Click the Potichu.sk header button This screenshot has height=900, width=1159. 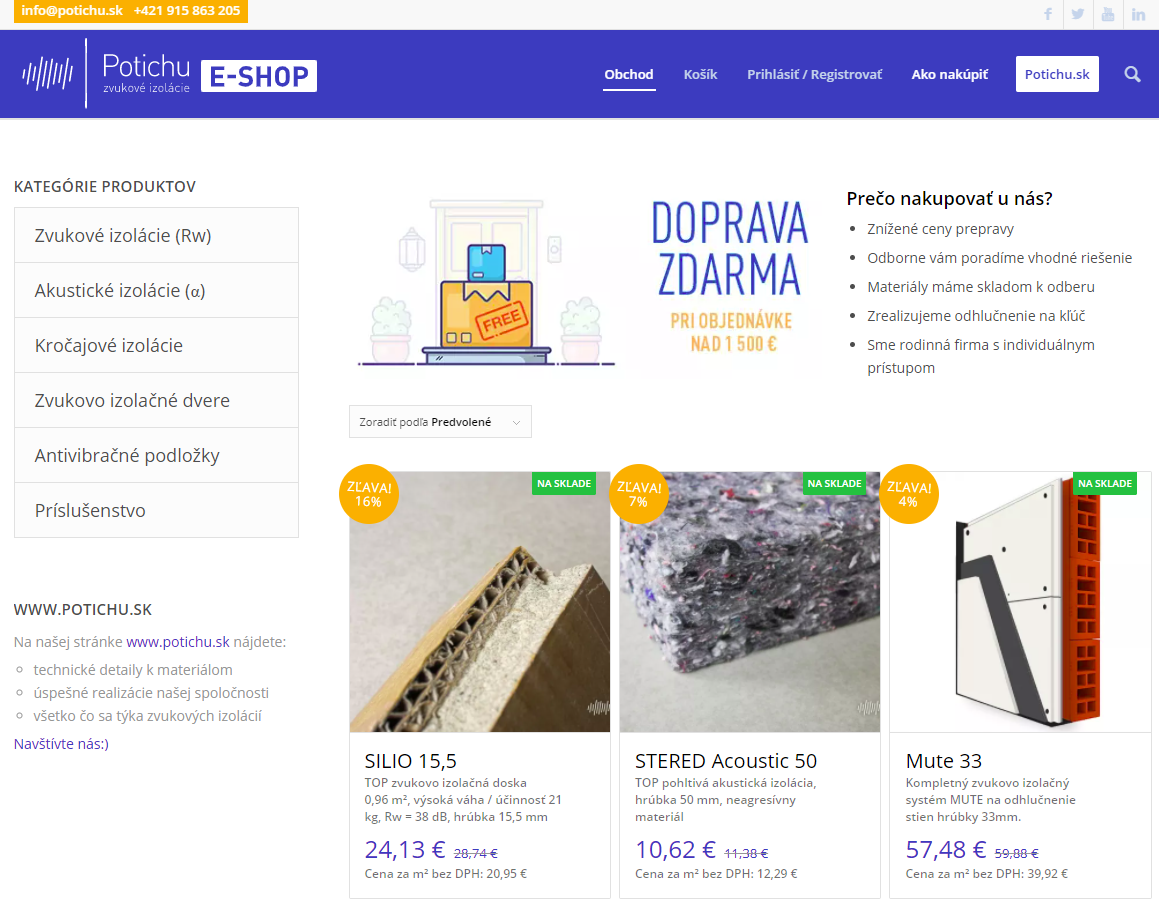coord(1057,74)
